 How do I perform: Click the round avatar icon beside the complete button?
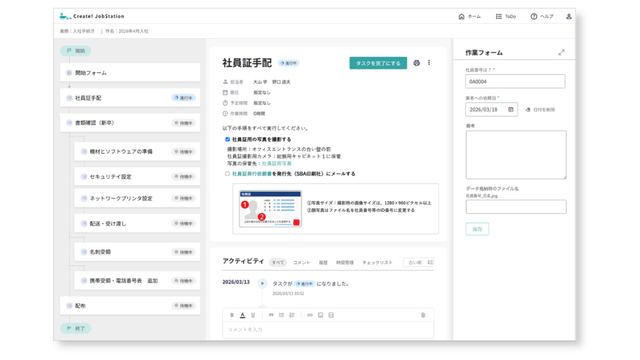(416, 63)
